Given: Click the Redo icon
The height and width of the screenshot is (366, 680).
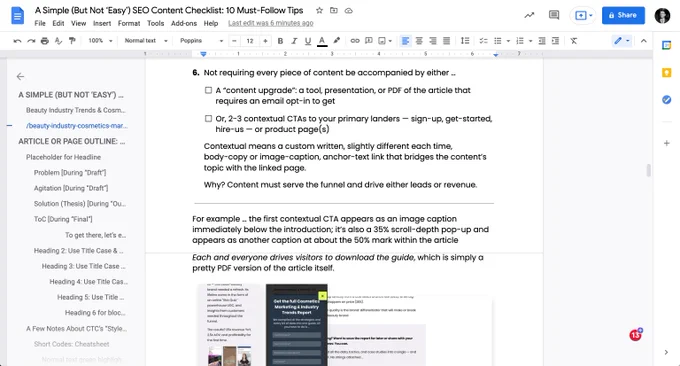Looking at the screenshot, I should tap(31, 41).
